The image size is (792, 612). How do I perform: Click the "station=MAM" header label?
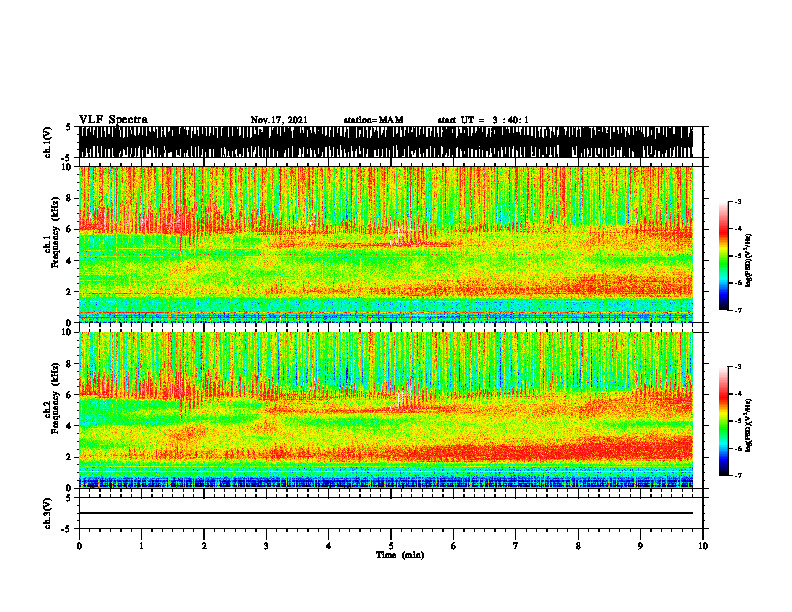[373, 120]
